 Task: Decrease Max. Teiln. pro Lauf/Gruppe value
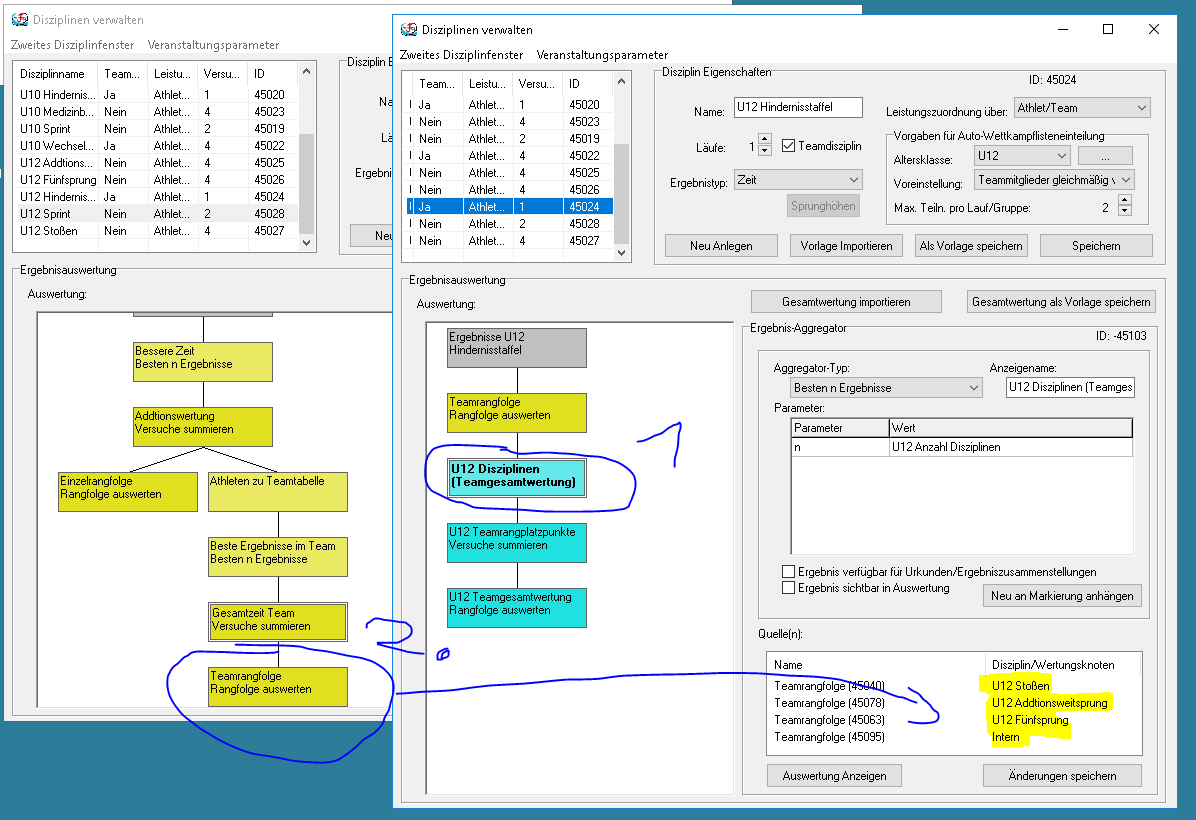(1124, 211)
